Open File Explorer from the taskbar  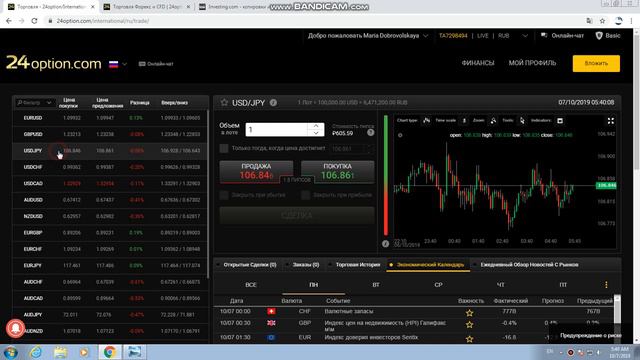click(x=60, y=352)
